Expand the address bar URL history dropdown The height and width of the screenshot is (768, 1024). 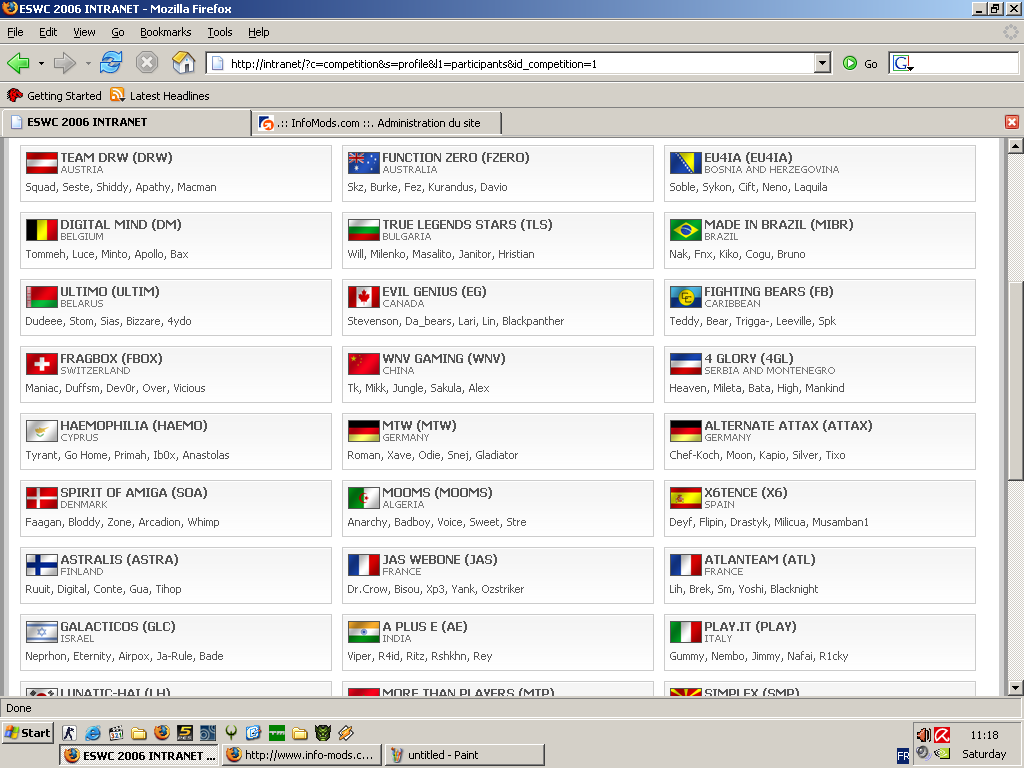tap(823, 63)
